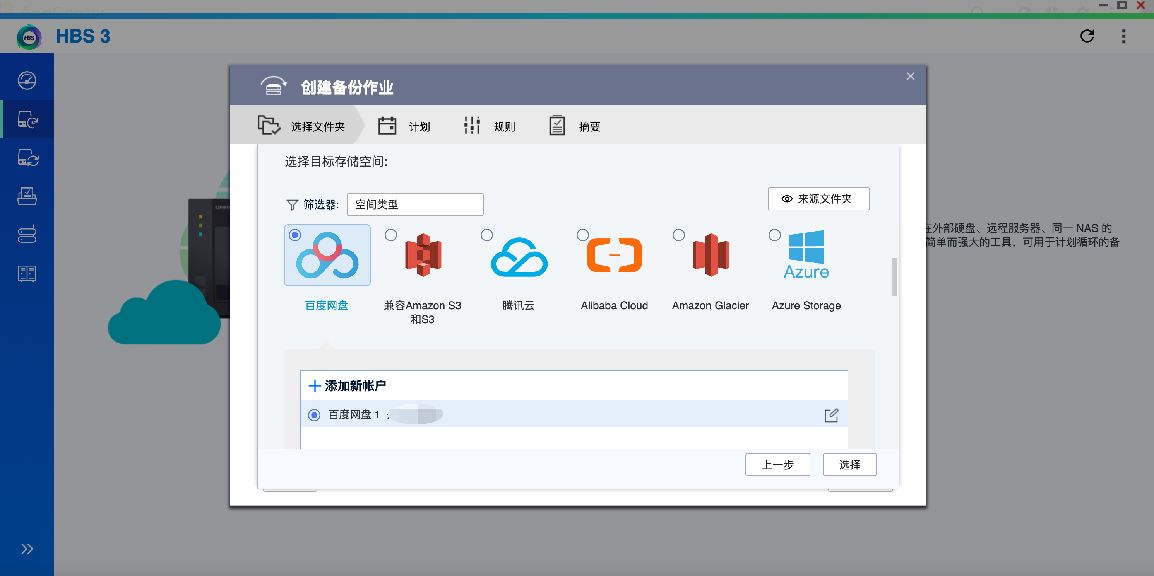Click the filter funnel icon
The height and width of the screenshot is (576, 1154).
tap(291, 205)
